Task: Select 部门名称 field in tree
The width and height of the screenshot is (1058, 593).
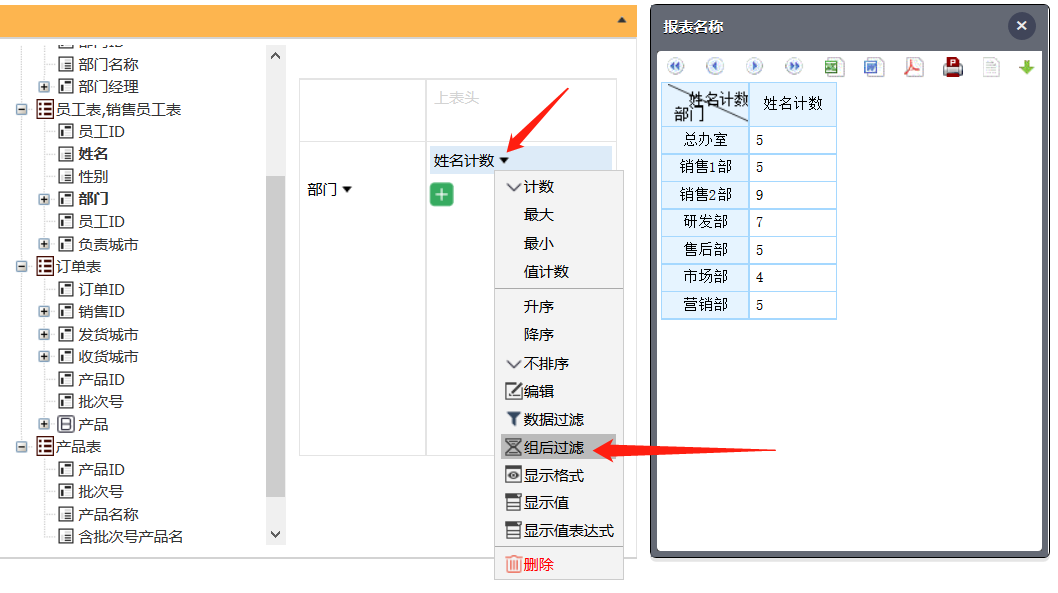Action: coord(108,64)
